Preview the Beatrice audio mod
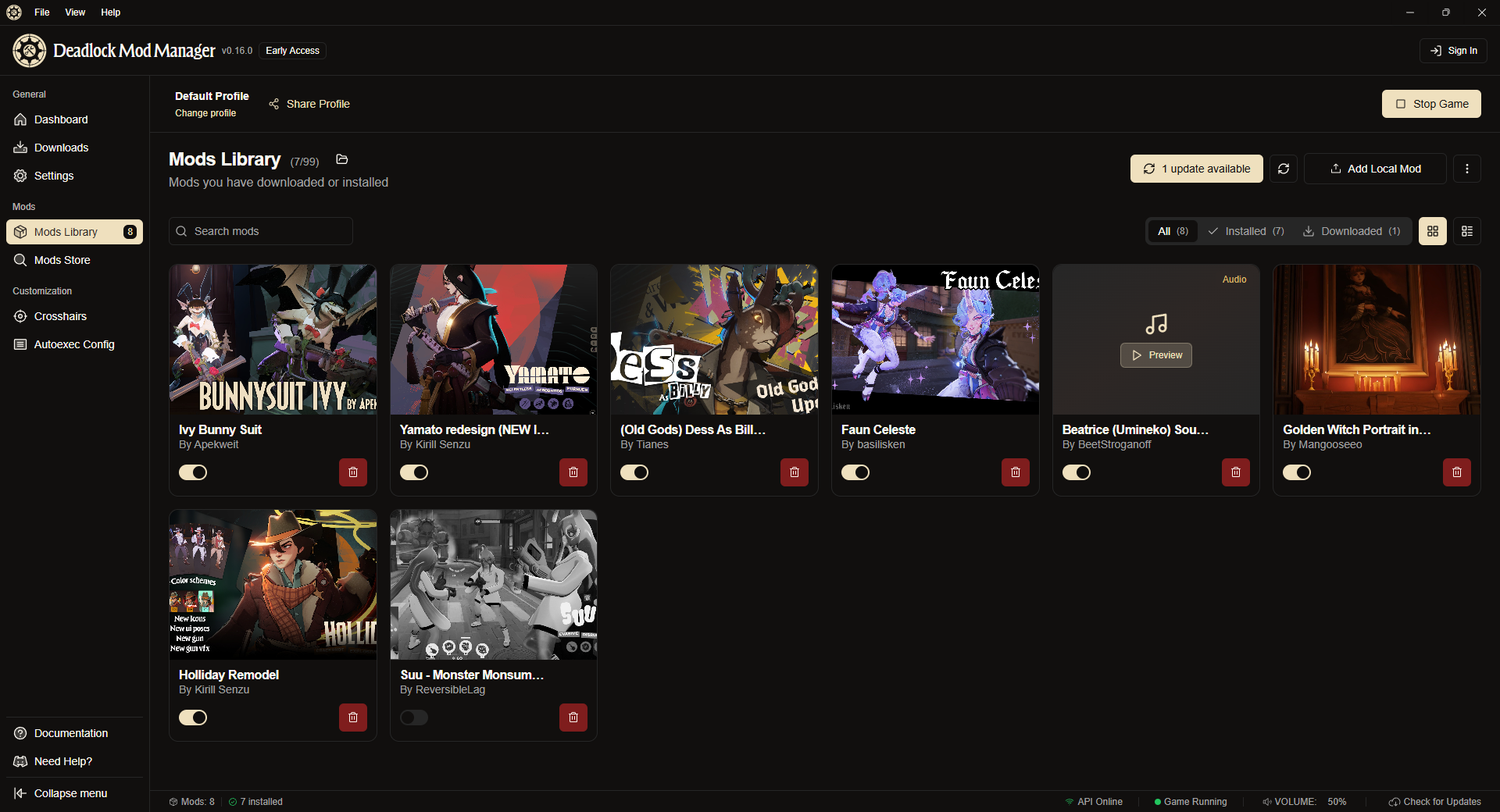Screen dimensions: 1500x812 1156,355
